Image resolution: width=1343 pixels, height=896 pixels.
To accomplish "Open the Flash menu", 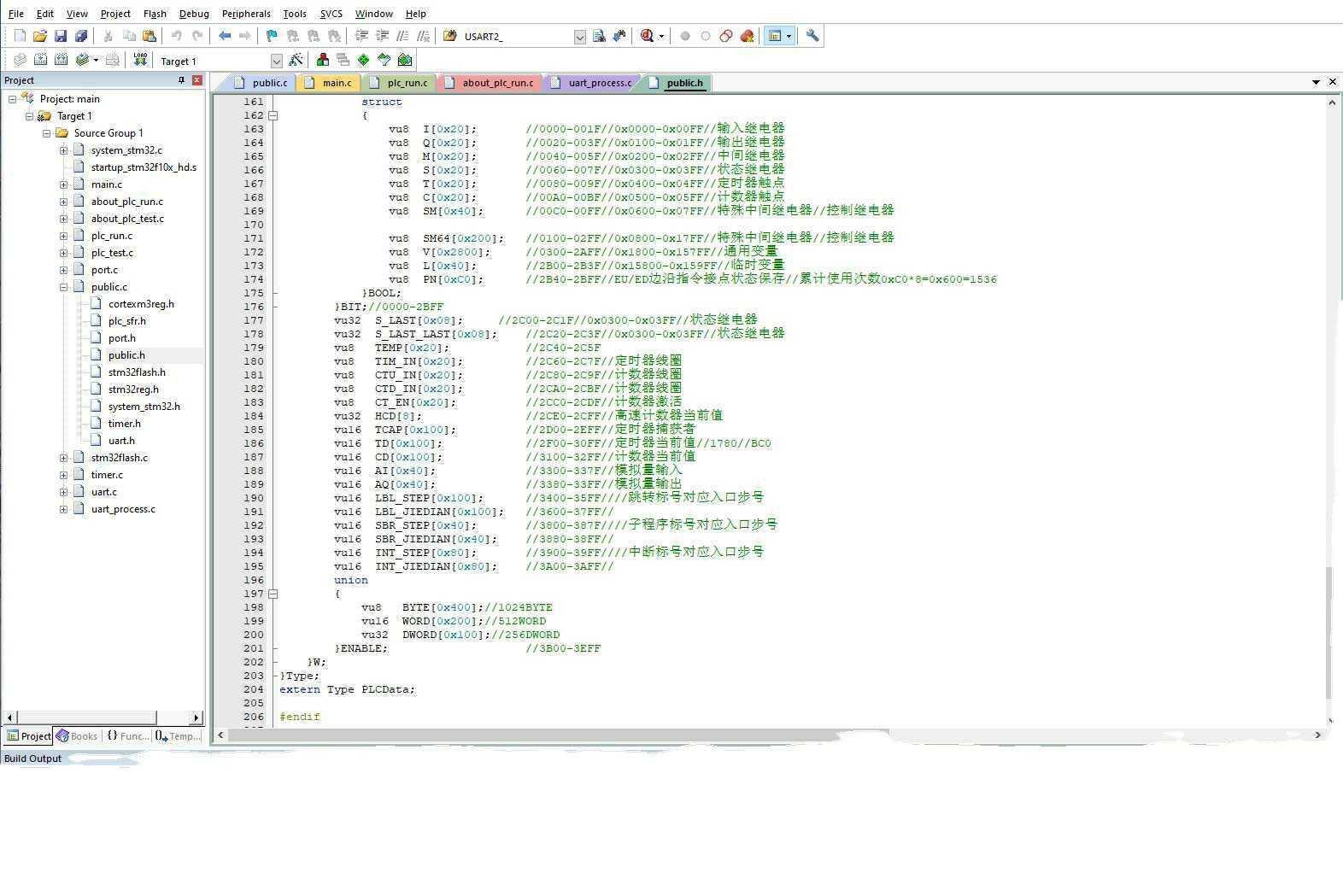I will pos(155,14).
